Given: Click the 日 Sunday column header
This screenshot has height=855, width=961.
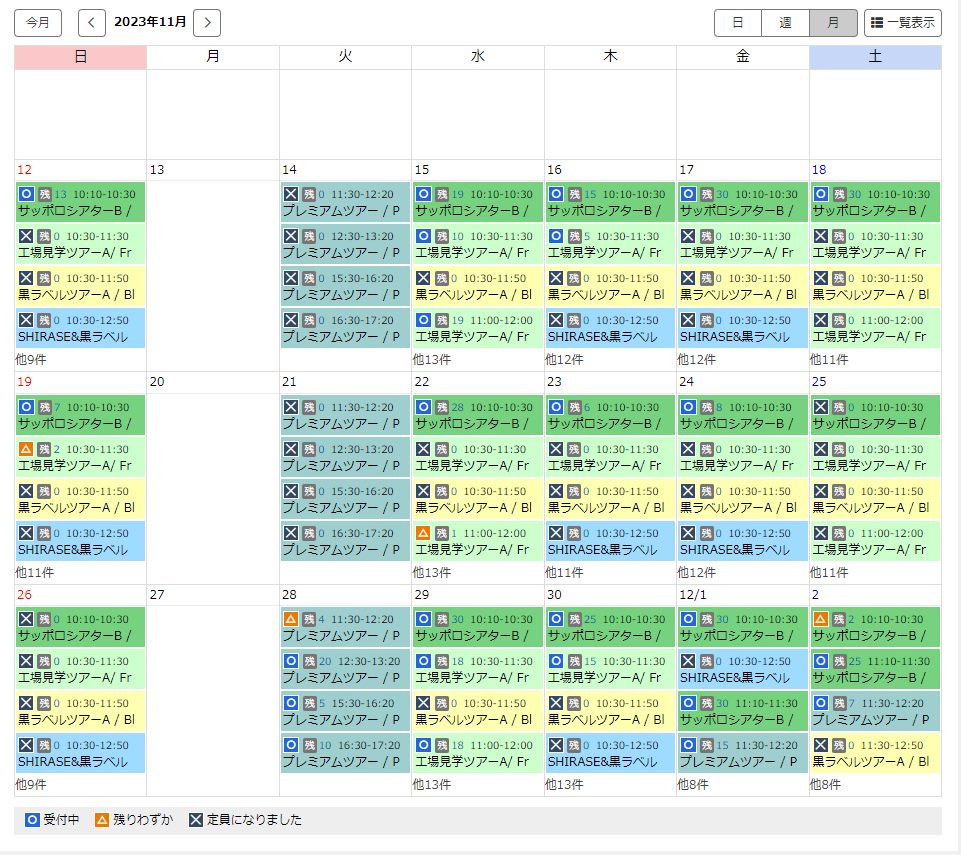Looking at the screenshot, I should [x=80, y=57].
